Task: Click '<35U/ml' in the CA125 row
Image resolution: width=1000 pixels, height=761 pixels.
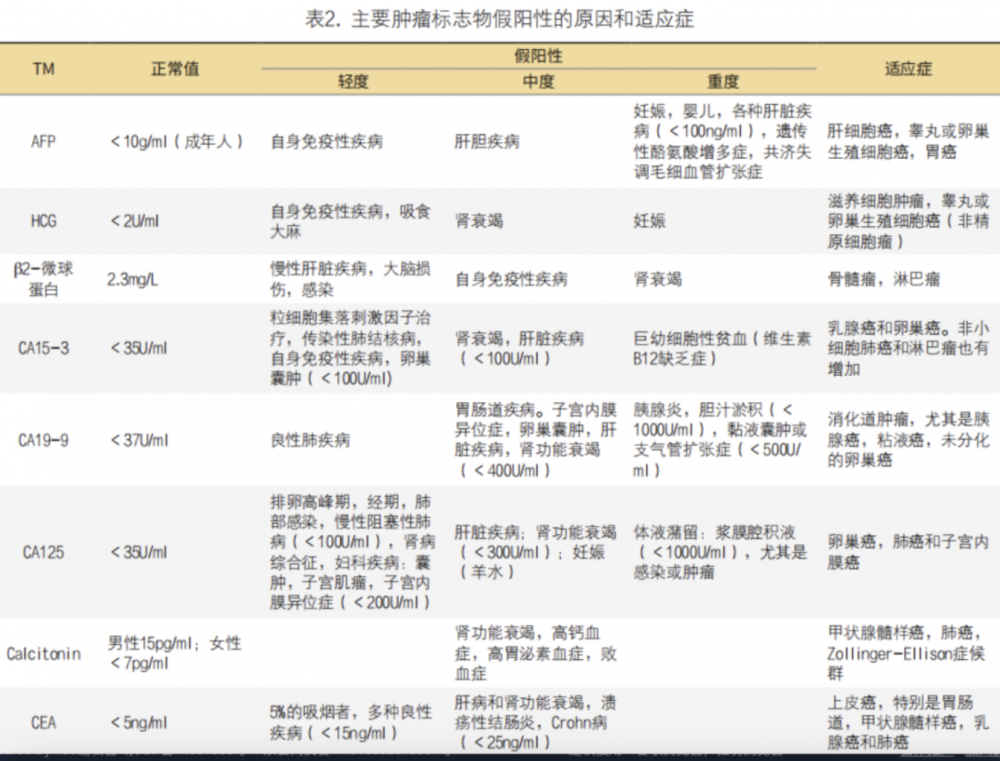Action: pyautogui.click(x=138, y=552)
